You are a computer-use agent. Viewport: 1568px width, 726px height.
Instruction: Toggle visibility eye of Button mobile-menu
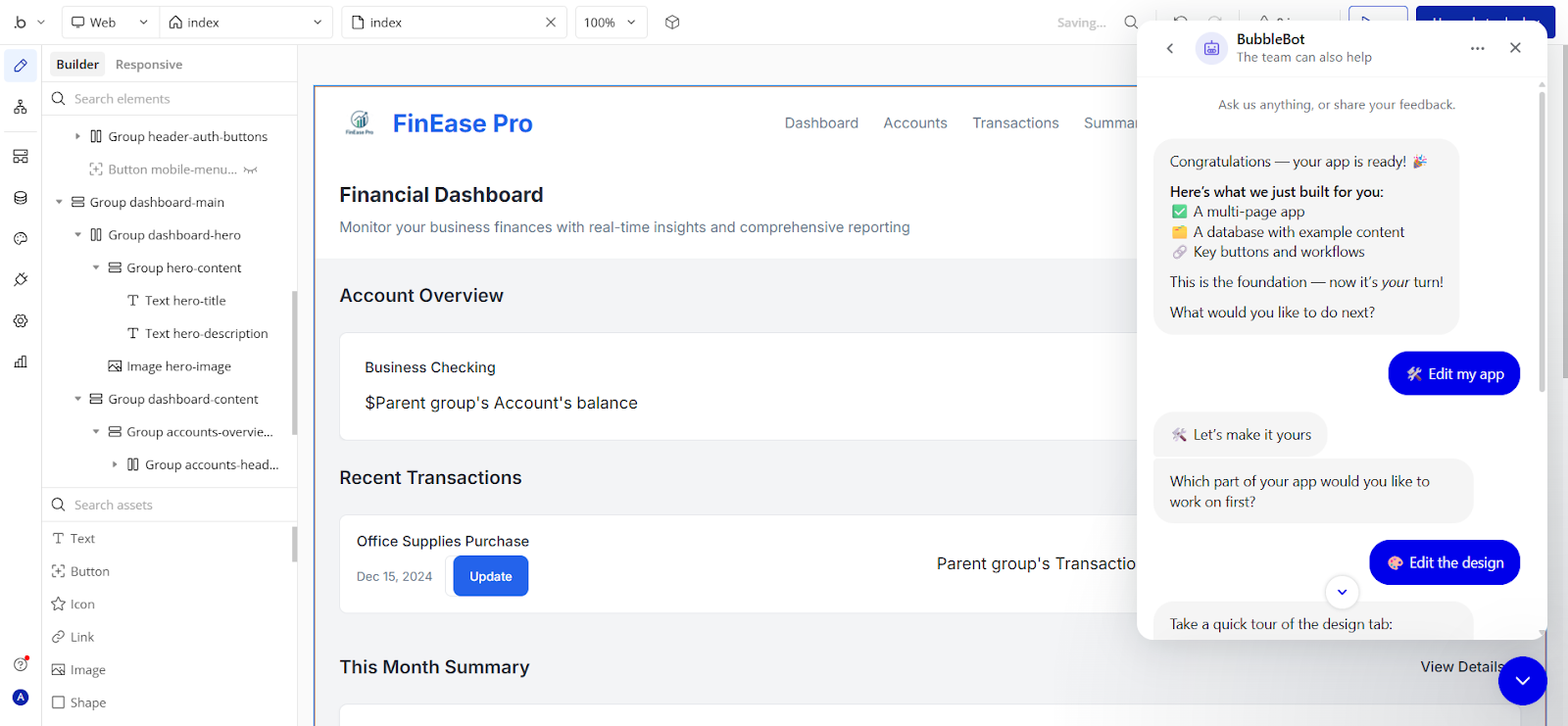tap(251, 169)
